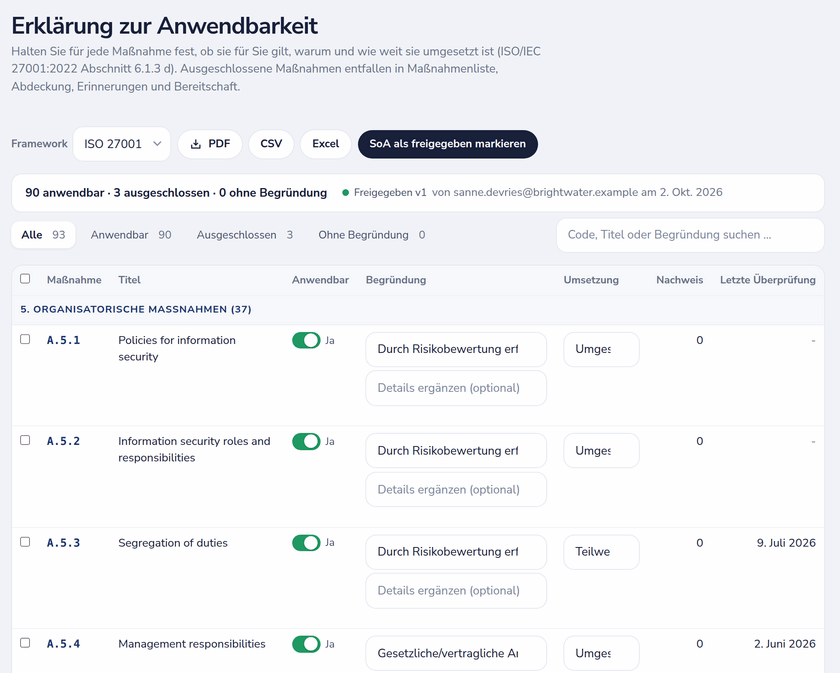Click Details ergänzen field for A.5.2
Viewport: 840px width, 673px height.
click(x=456, y=489)
